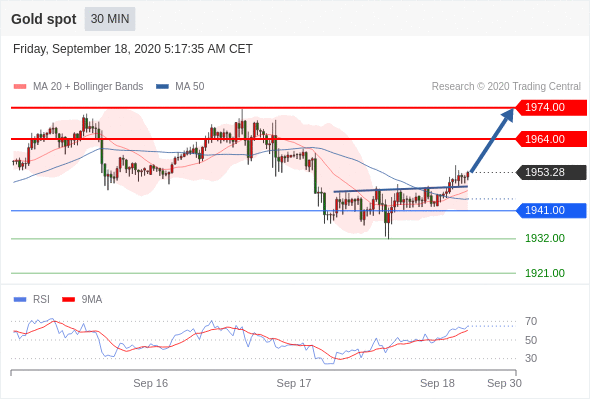Click the 30 MIN timeframe button
The height and width of the screenshot is (400, 590).
pos(110,19)
